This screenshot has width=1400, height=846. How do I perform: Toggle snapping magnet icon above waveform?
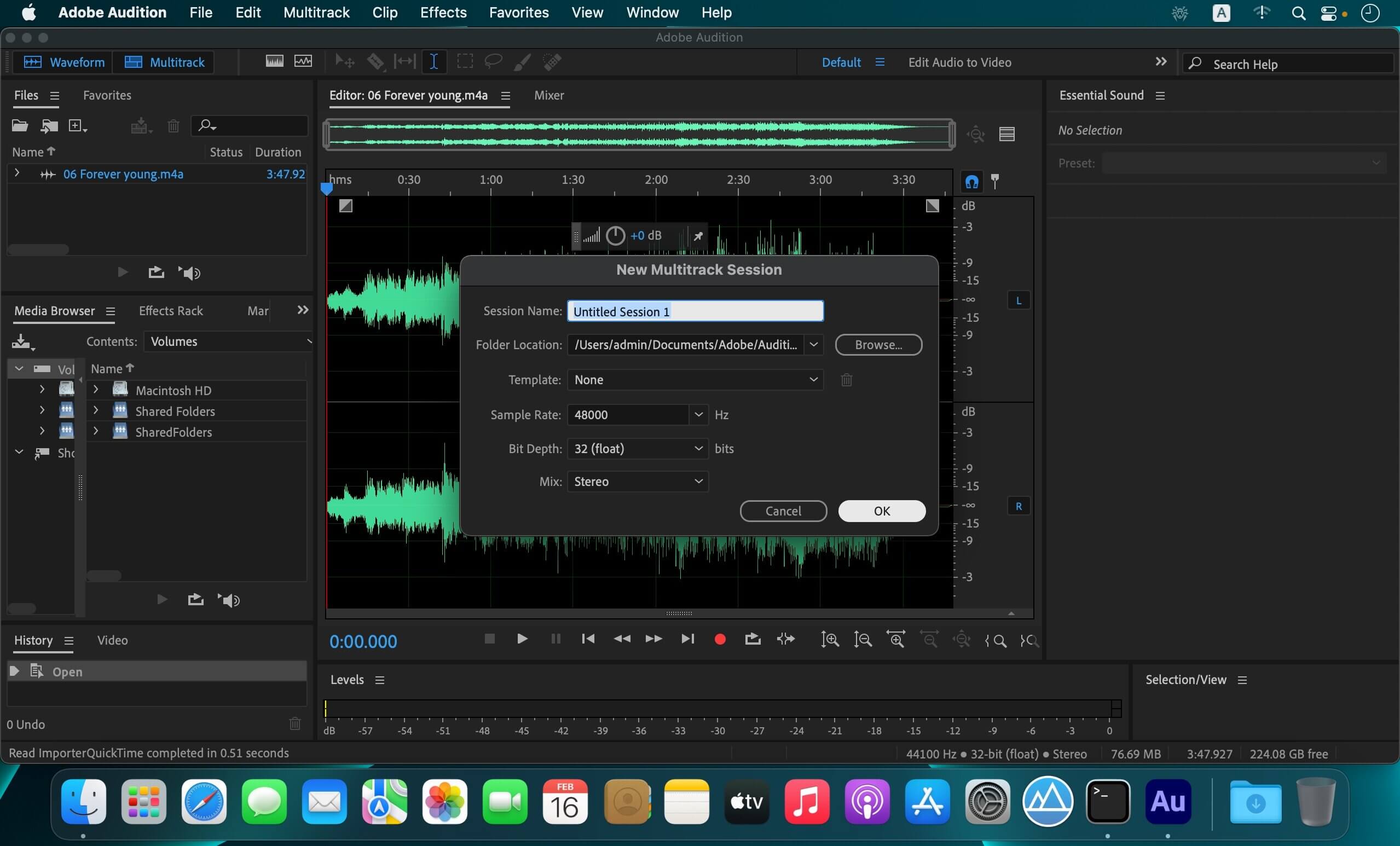coord(971,182)
